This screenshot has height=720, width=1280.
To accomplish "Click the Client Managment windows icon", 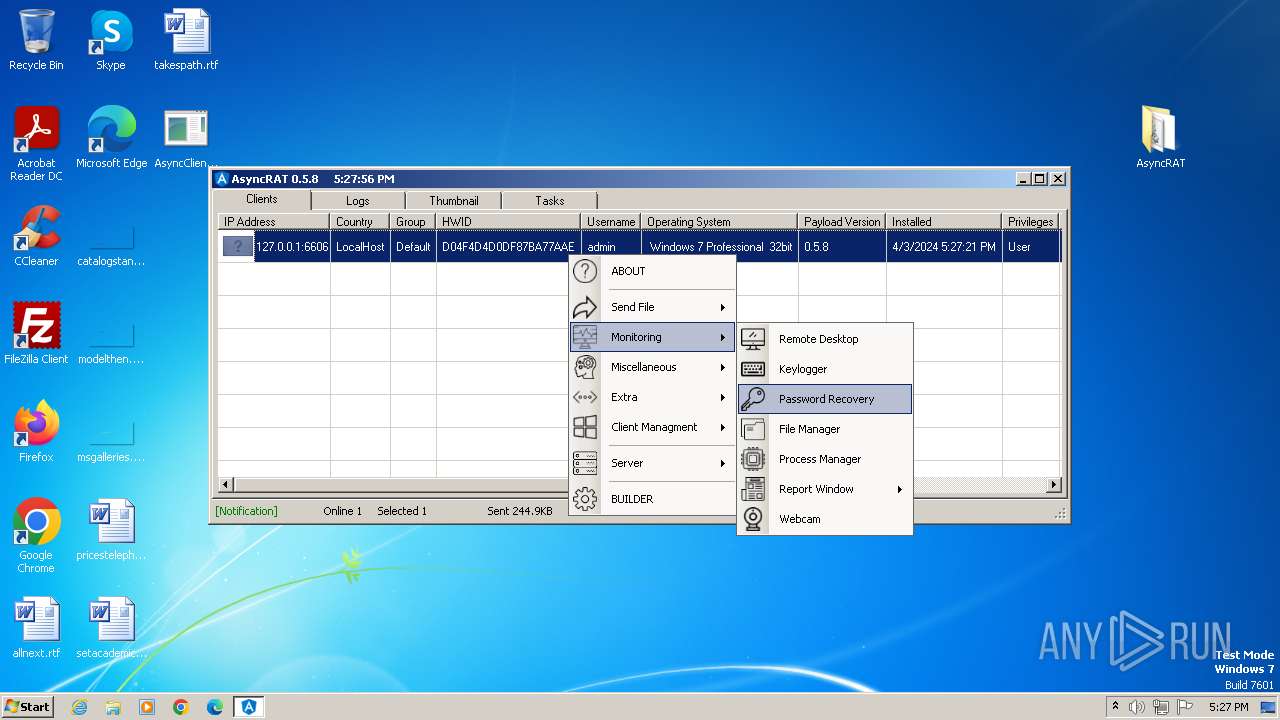I will pyautogui.click(x=585, y=427).
